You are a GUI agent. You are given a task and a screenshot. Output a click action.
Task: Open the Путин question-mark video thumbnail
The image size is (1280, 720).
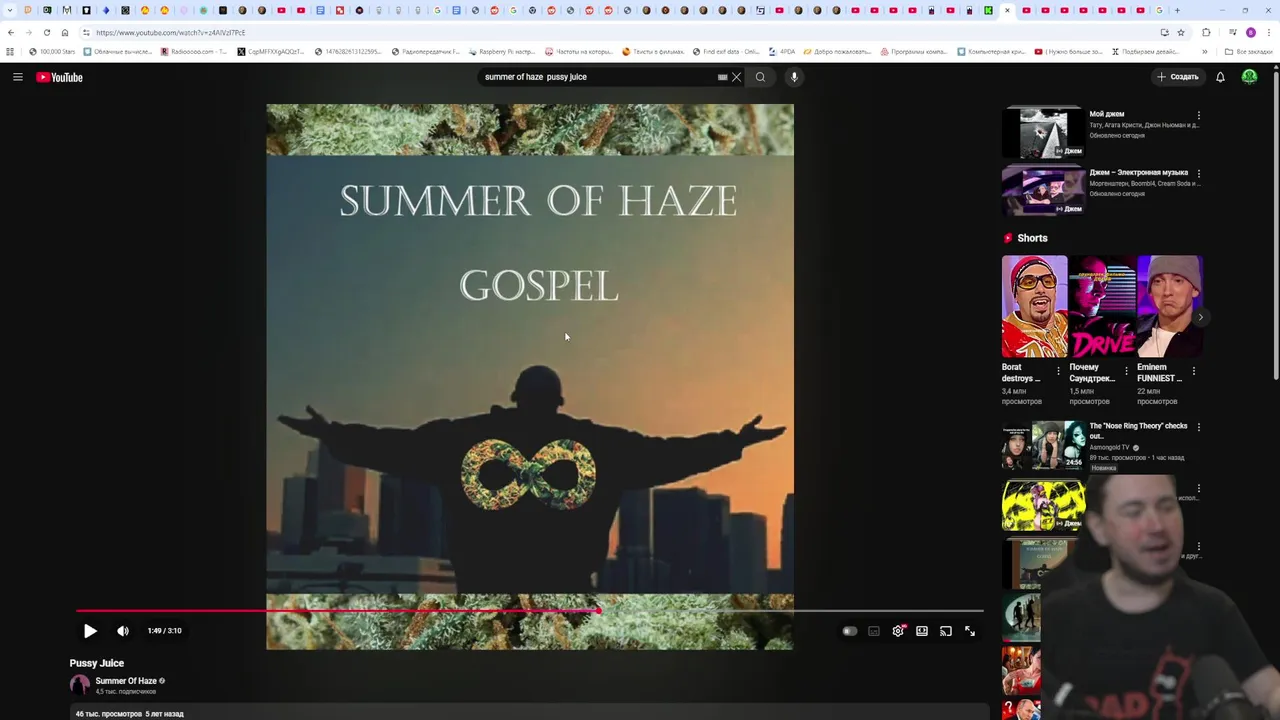(x=1020, y=708)
